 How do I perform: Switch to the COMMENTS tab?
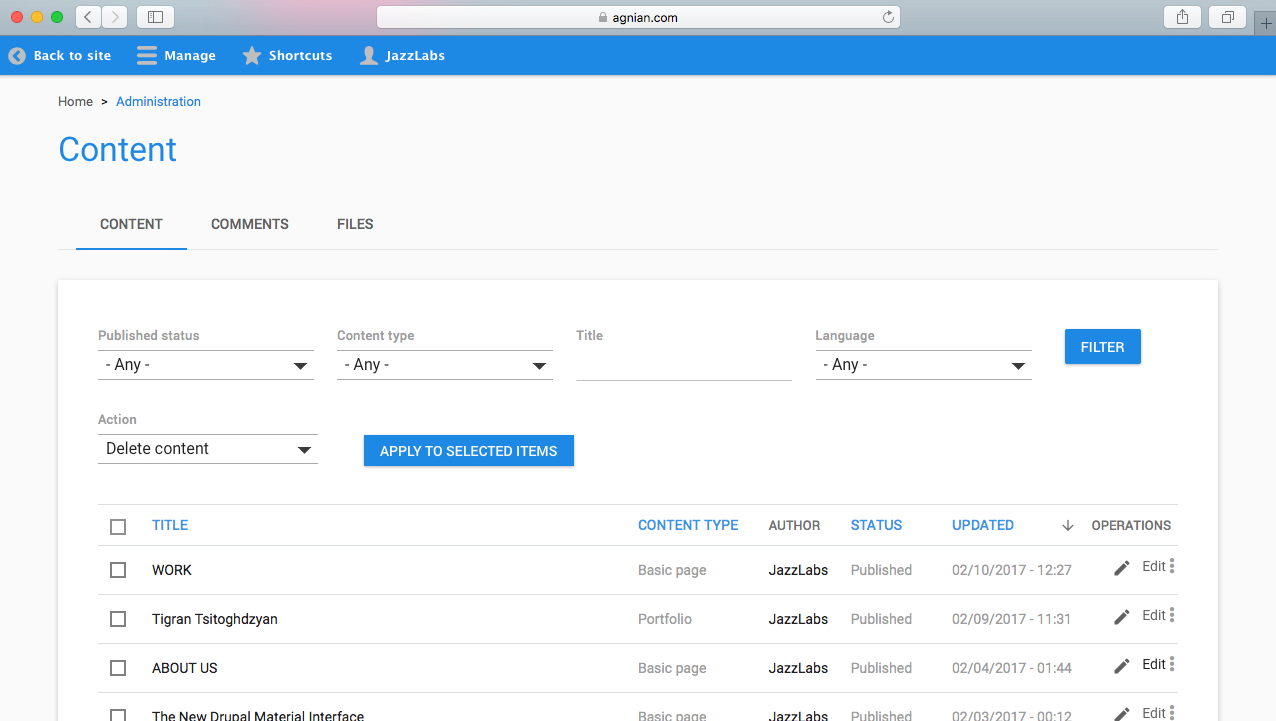(249, 224)
